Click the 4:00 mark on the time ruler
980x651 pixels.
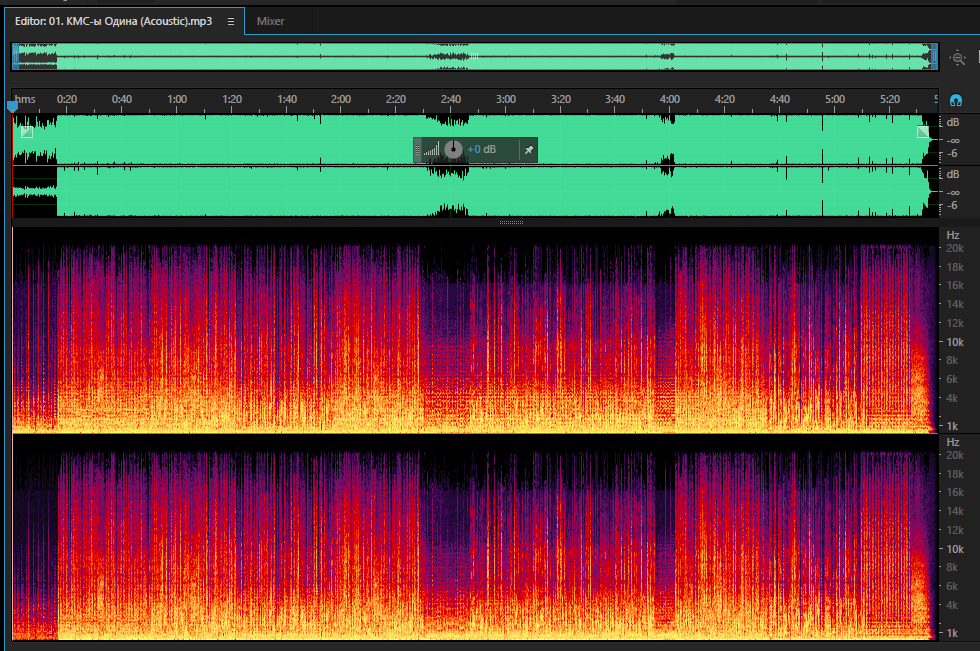(x=670, y=99)
